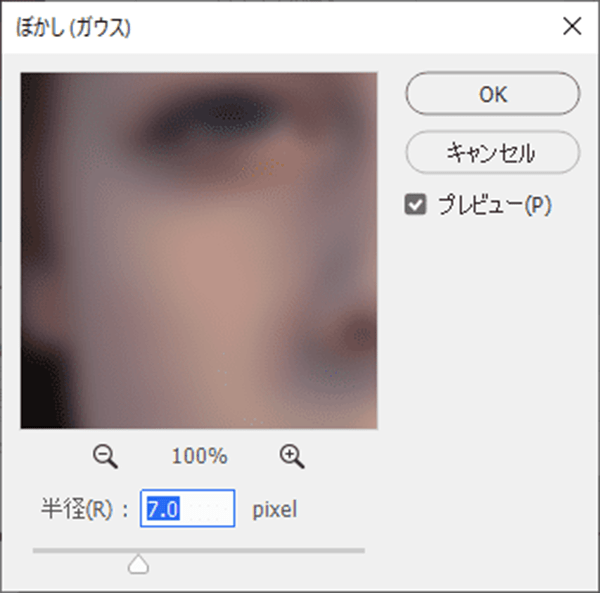Click slider track left of the handle
Screen dimensions: 600x593
coord(80,551)
